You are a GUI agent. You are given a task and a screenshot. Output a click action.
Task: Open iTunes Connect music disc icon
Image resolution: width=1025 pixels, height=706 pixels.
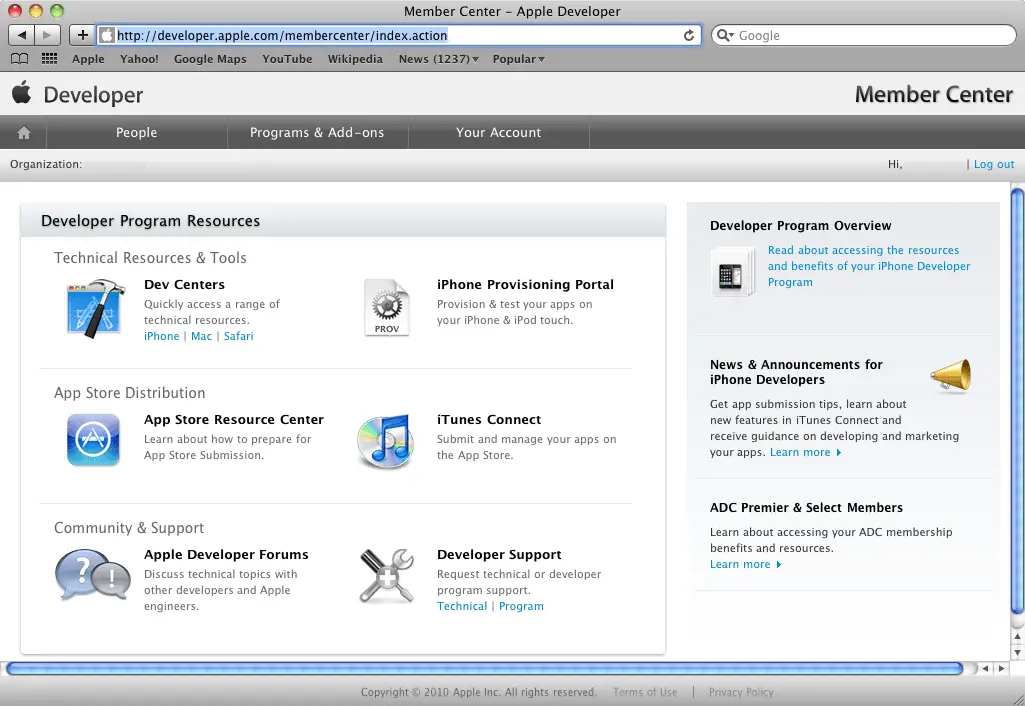[x=385, y=441]
